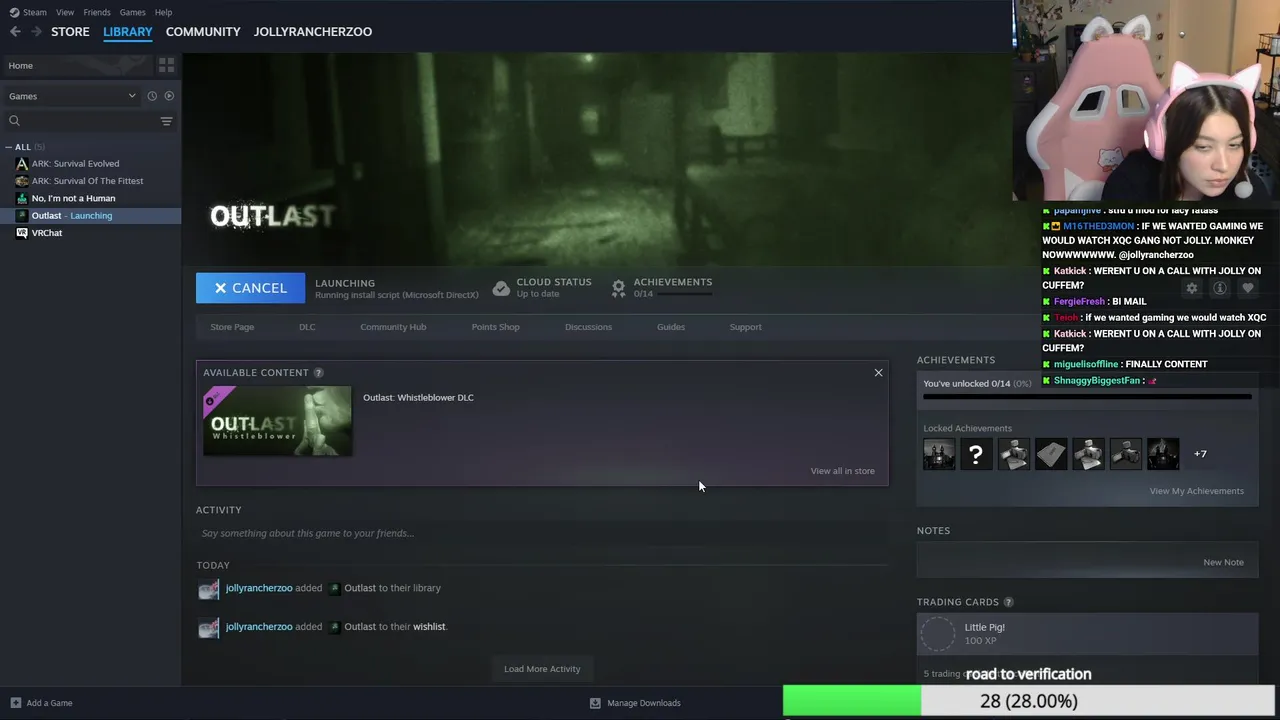The image size is (1280, 720).
Task: Open the game settings gear icon
Action: 1192,288
